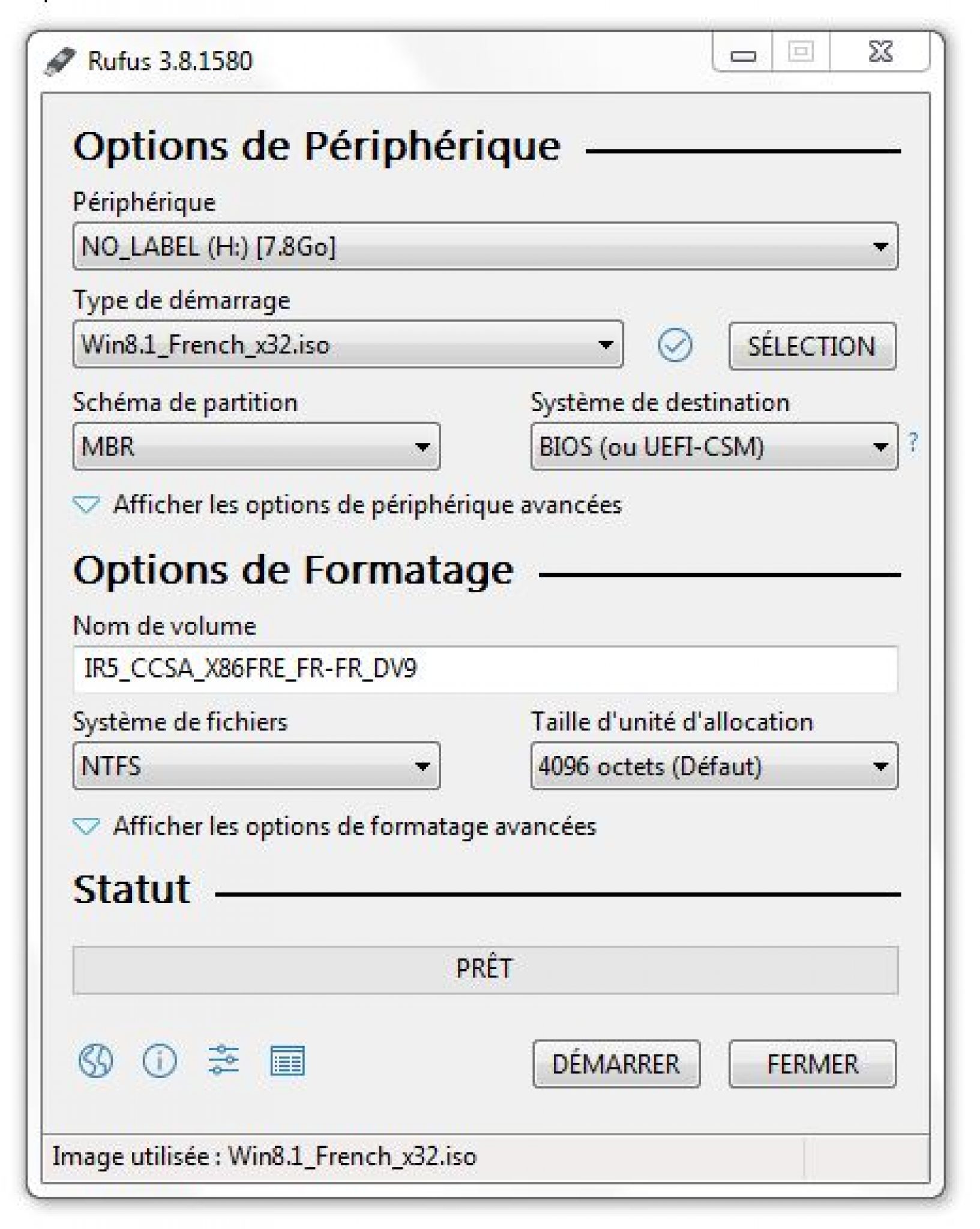Open the Schéma de partition dropdown
980x1229 pixels.
pyautogui.click(x=256, y=446)
